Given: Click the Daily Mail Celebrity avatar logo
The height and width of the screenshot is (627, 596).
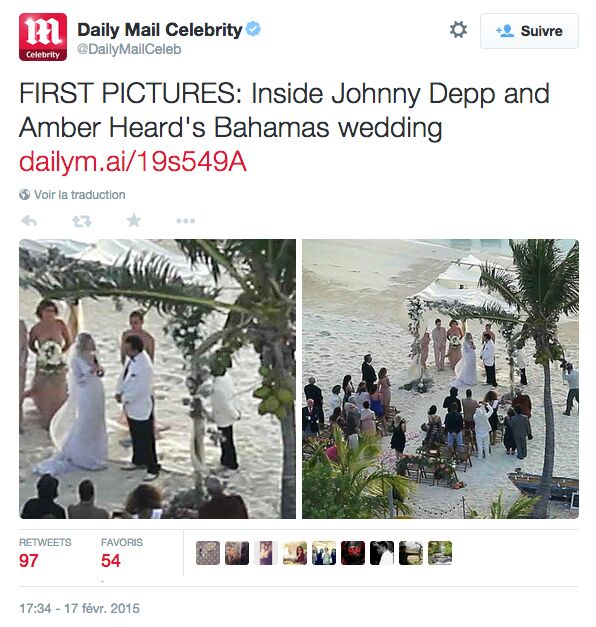Looking at the screenshot, I should (43, 37).
